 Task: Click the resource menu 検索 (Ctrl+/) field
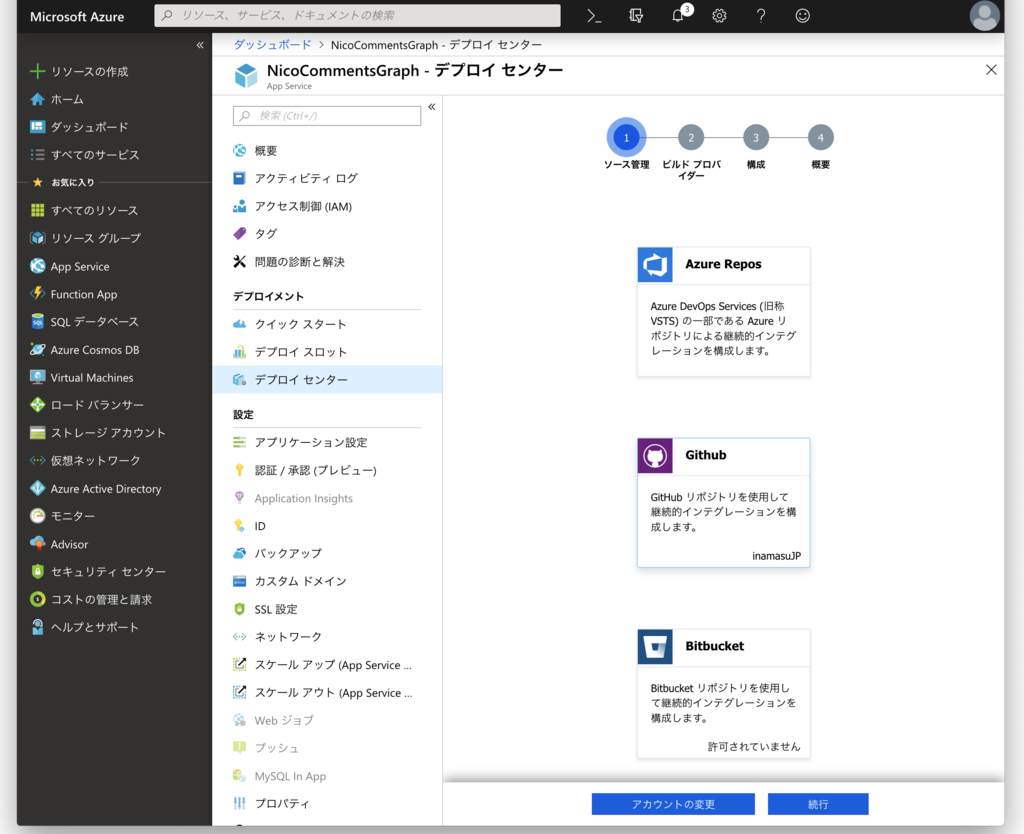tap(327, 116)
